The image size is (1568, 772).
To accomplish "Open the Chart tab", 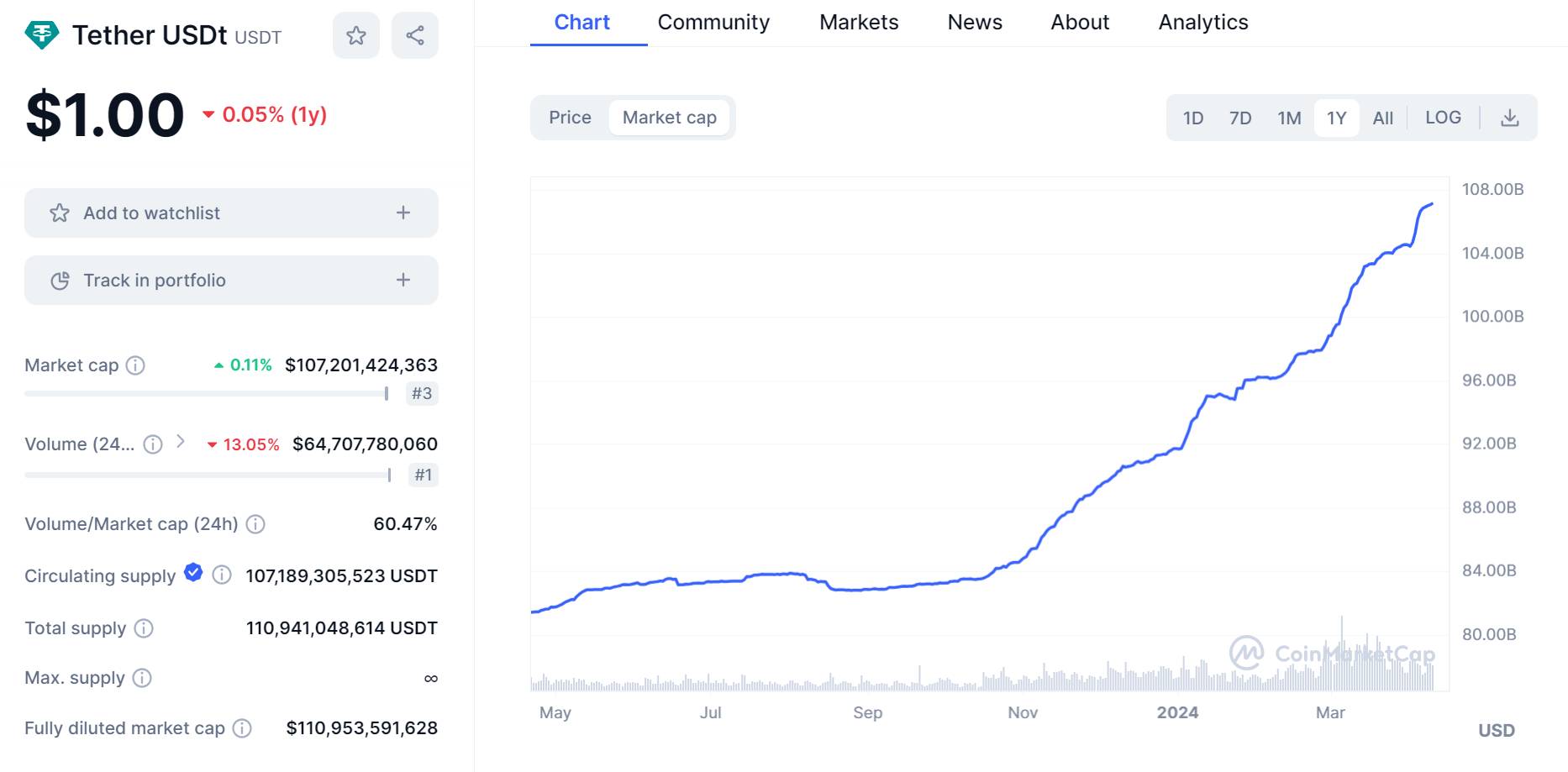I will [582, 23].
